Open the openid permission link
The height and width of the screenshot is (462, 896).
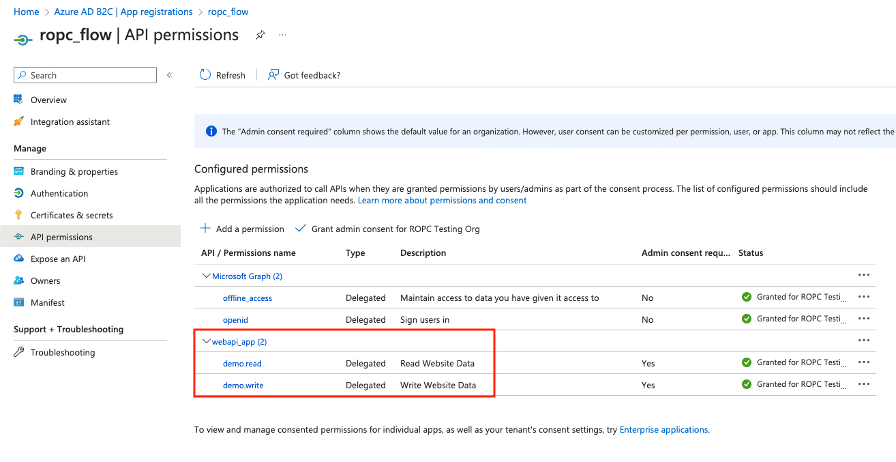click(235, 320)
